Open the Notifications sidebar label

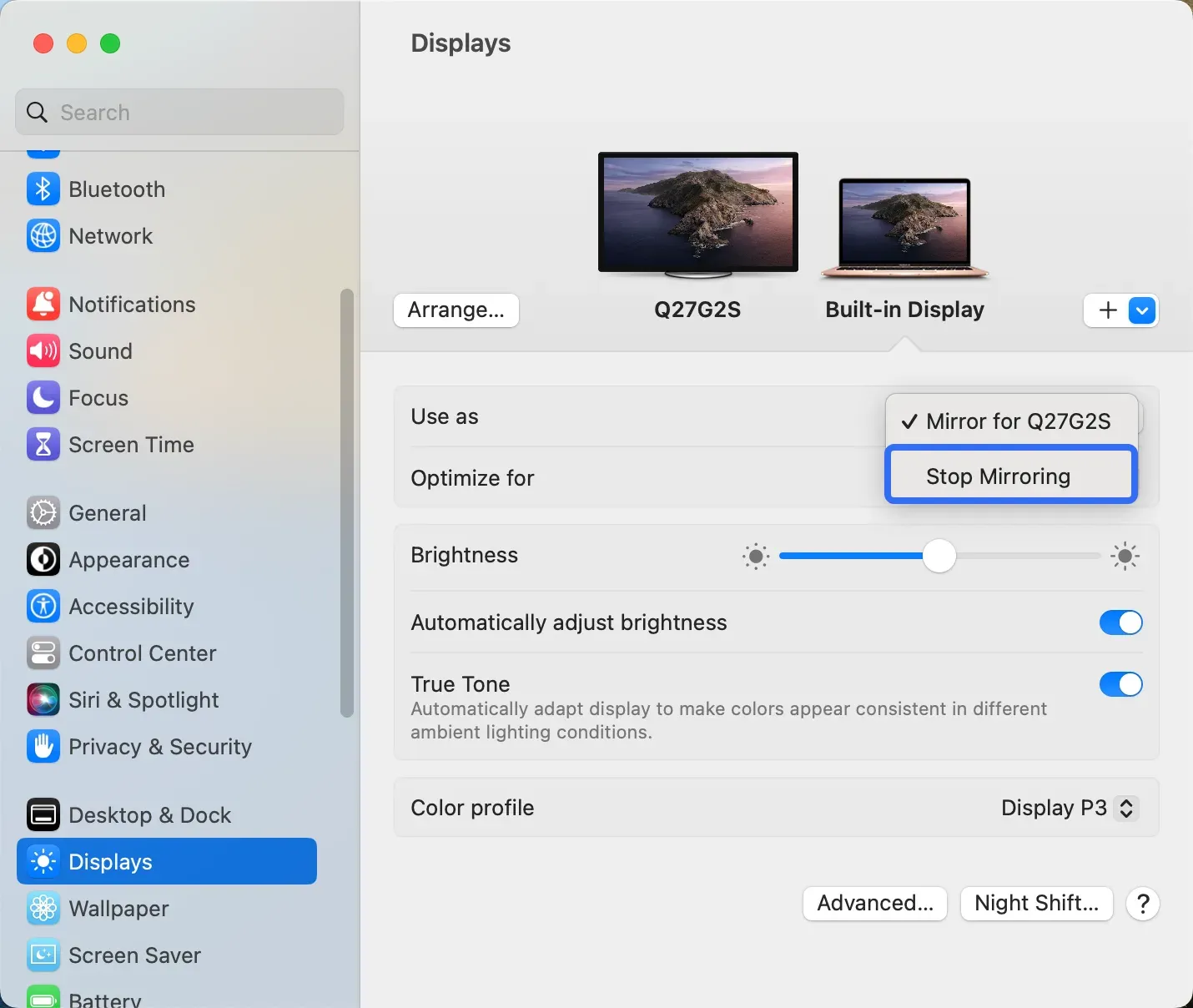coord(132,305)
